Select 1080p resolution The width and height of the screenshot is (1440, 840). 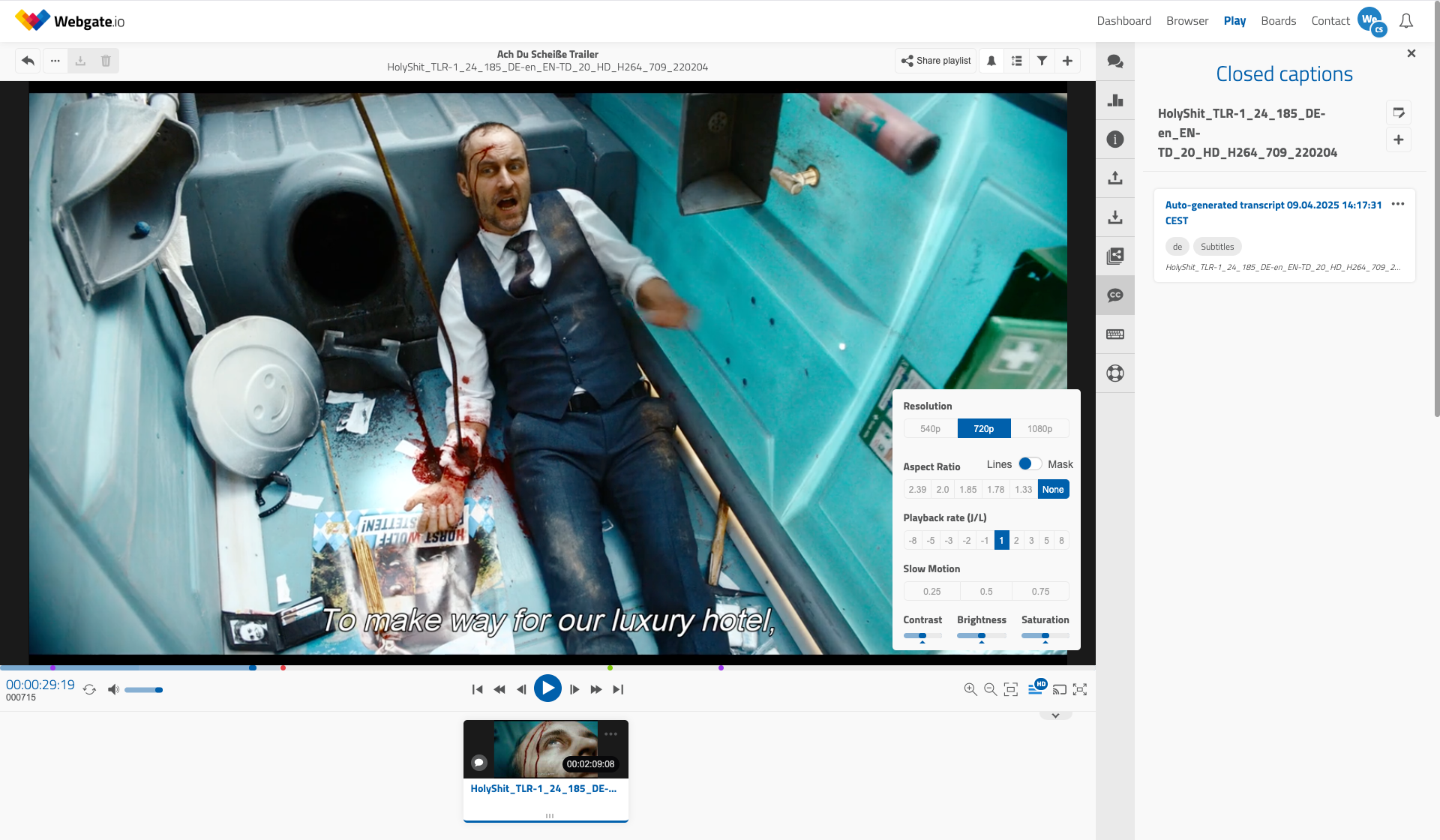click(x=1039, y=428)
